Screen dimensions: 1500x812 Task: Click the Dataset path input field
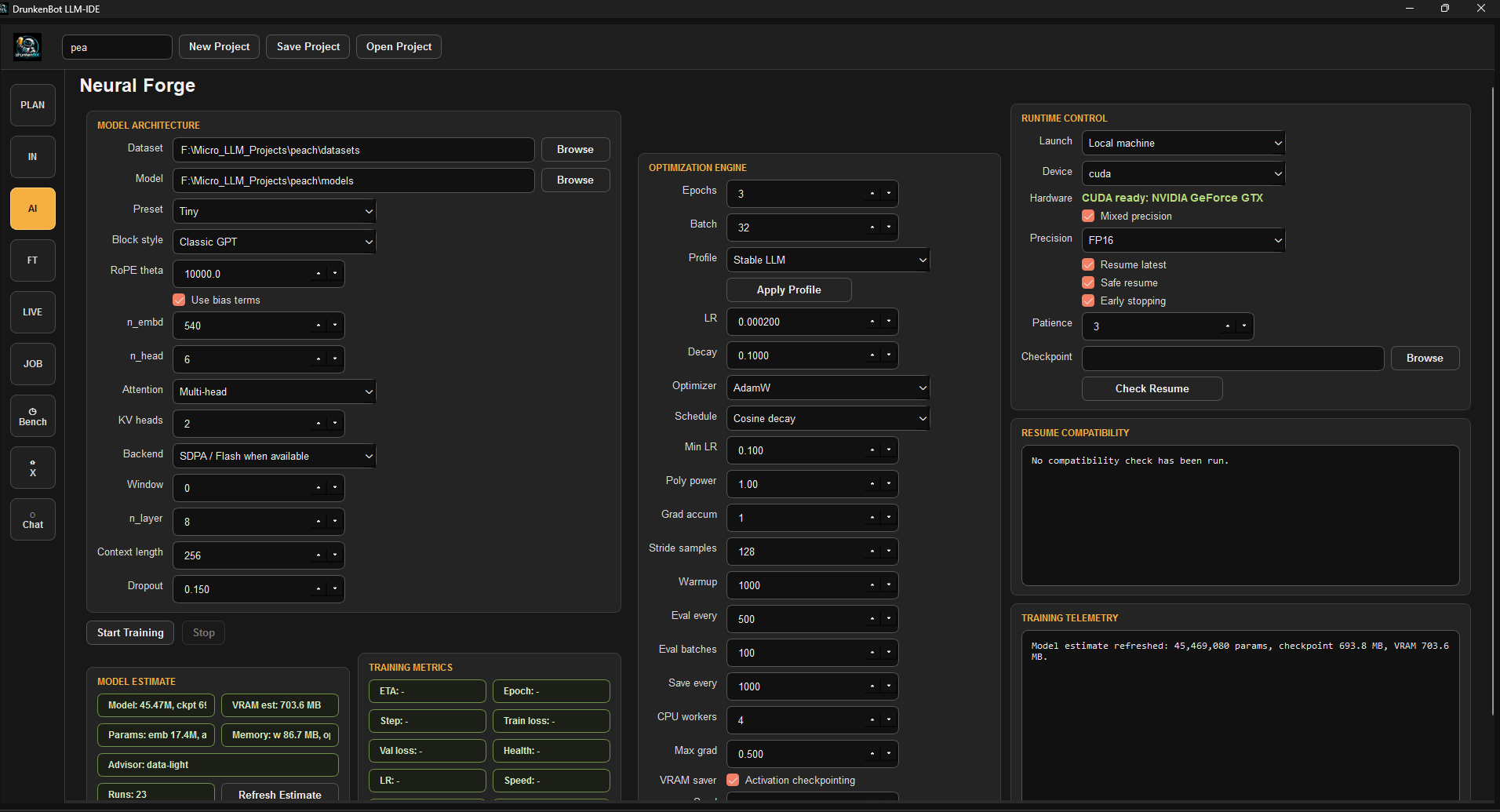tap(354, 150)
